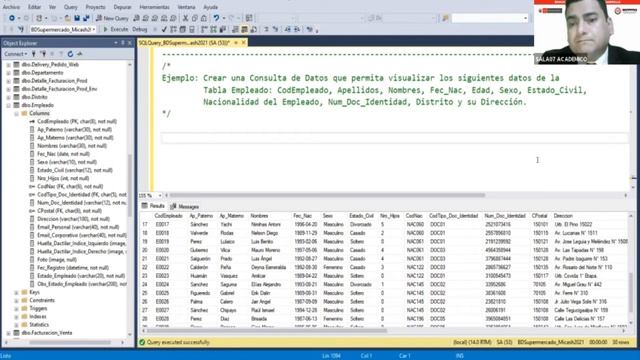Click the Execute query button

[116, 29]
